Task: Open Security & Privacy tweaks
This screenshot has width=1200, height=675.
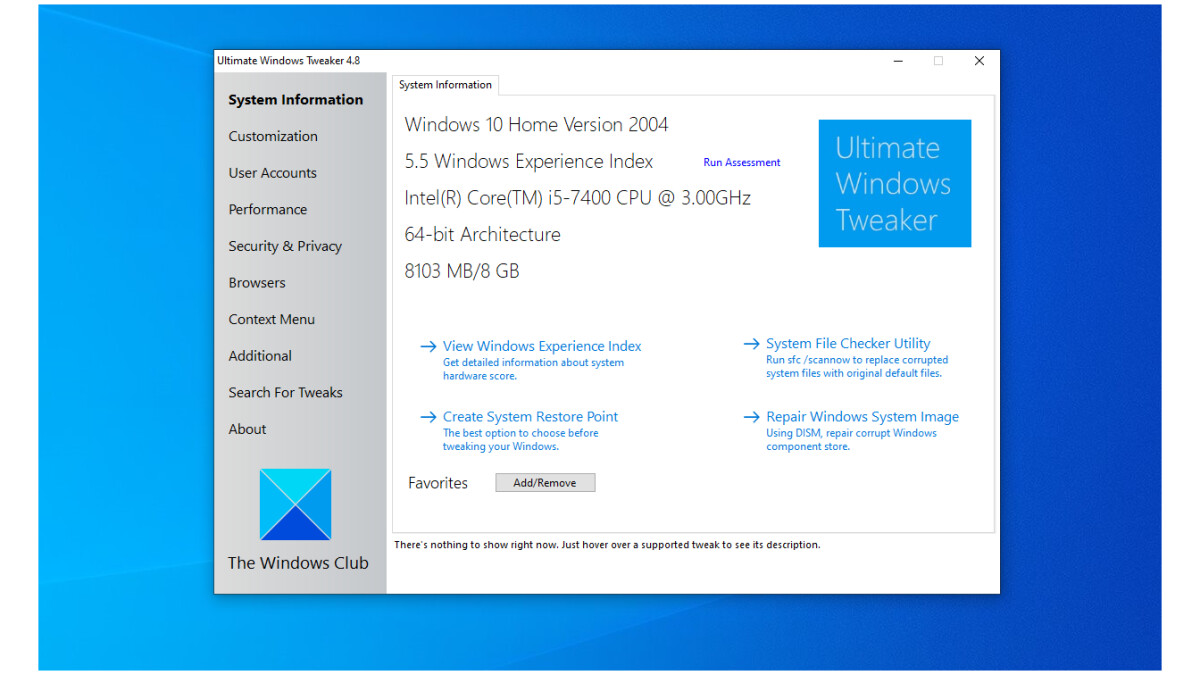Action: 285,246
